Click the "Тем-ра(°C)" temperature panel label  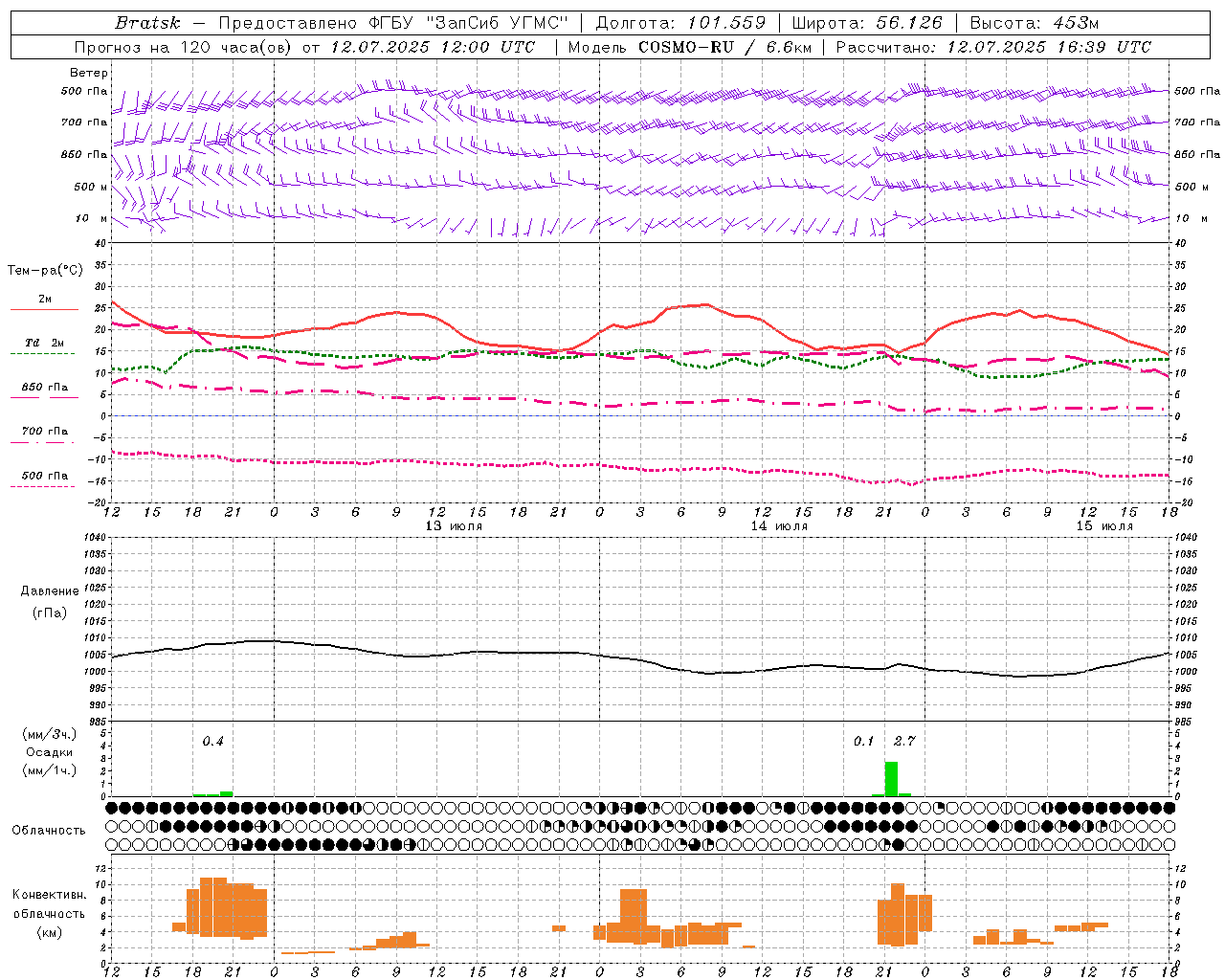pos(45,271)
